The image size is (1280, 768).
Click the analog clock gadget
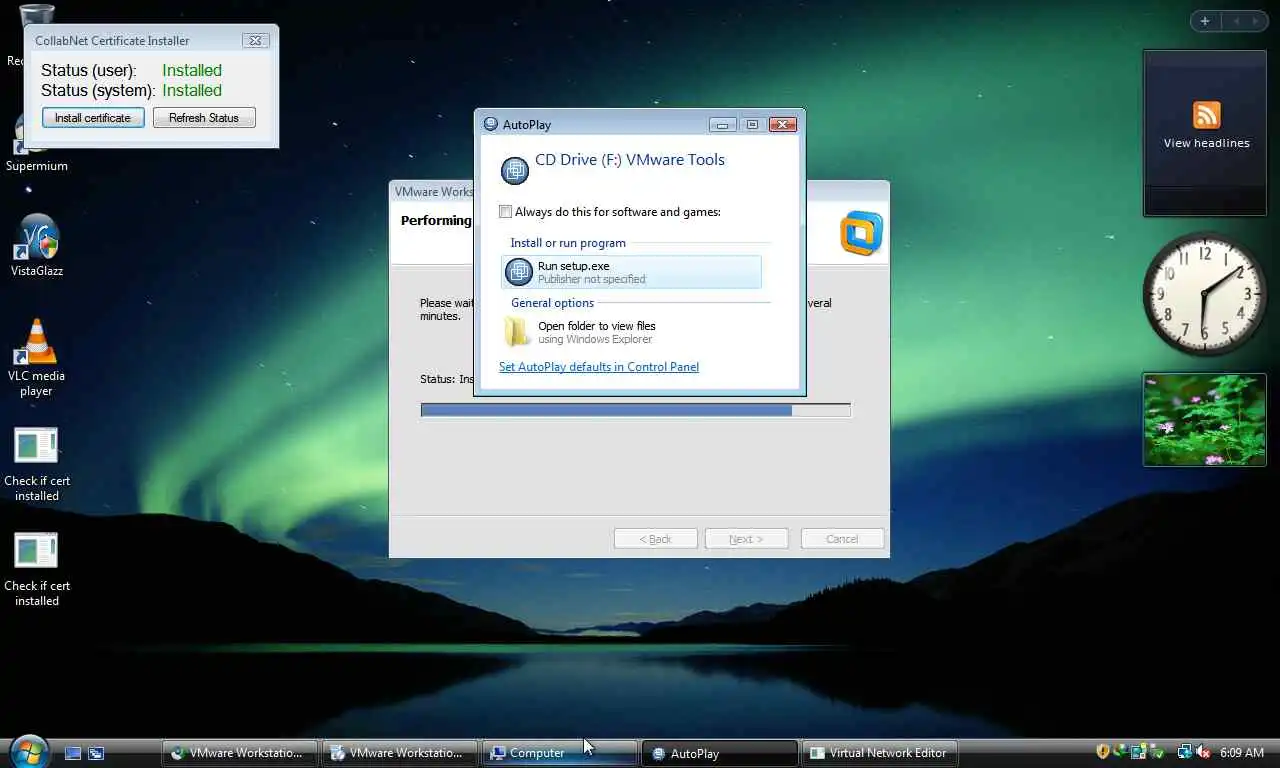coord(1205,293)
